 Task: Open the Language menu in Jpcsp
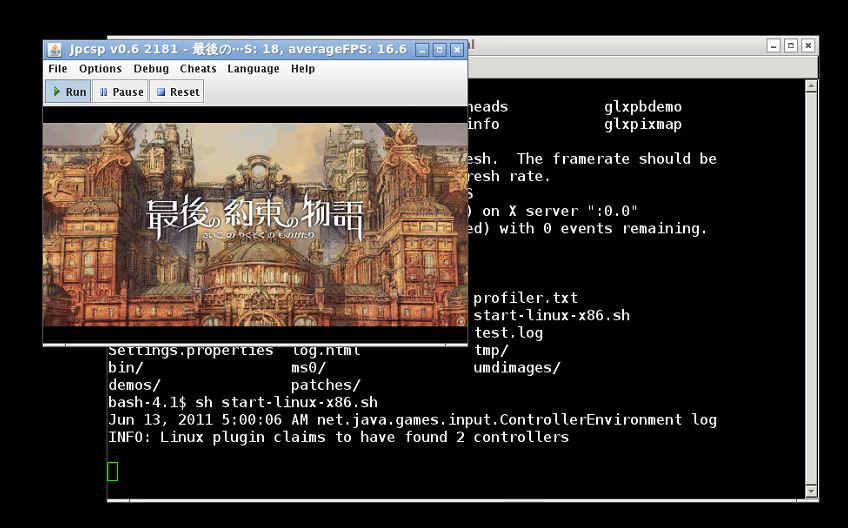coord(253,69)
